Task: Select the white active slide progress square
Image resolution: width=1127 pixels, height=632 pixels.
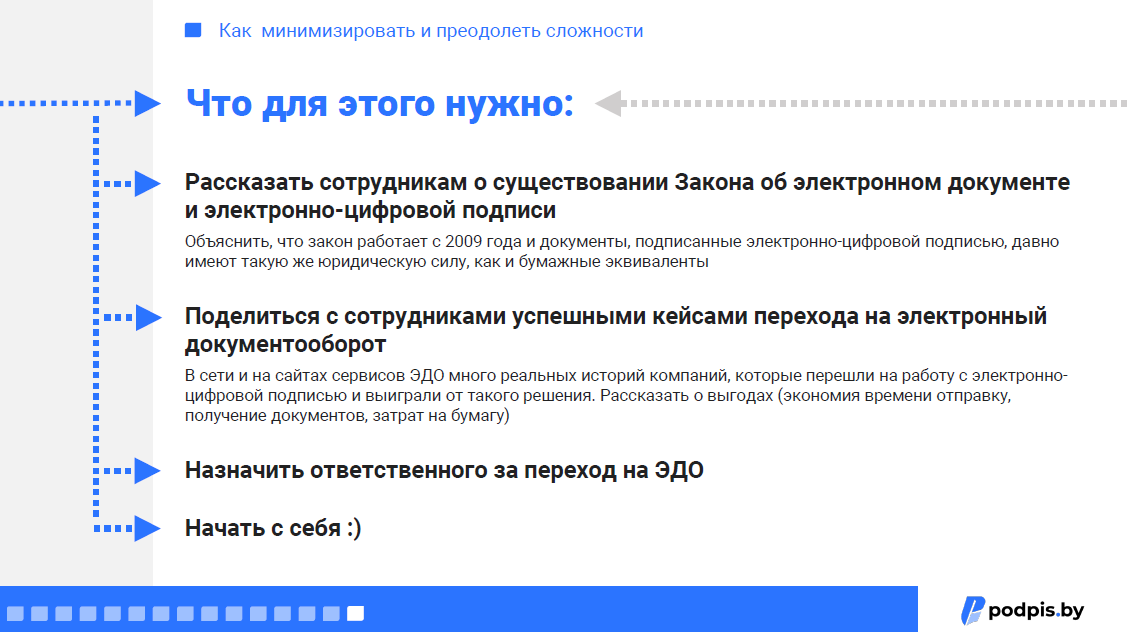Action: pyautogui.click(x=355, y=613)
